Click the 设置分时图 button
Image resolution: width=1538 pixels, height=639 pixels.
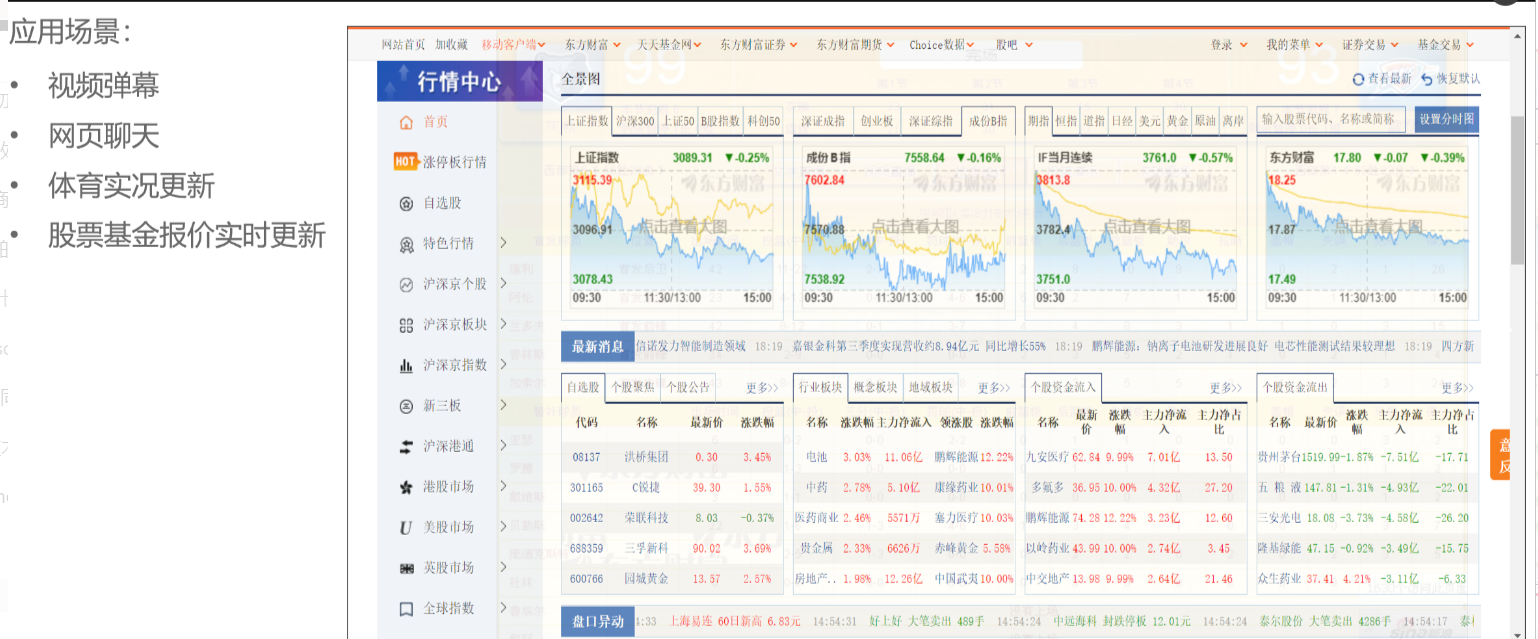(1446, 119)
